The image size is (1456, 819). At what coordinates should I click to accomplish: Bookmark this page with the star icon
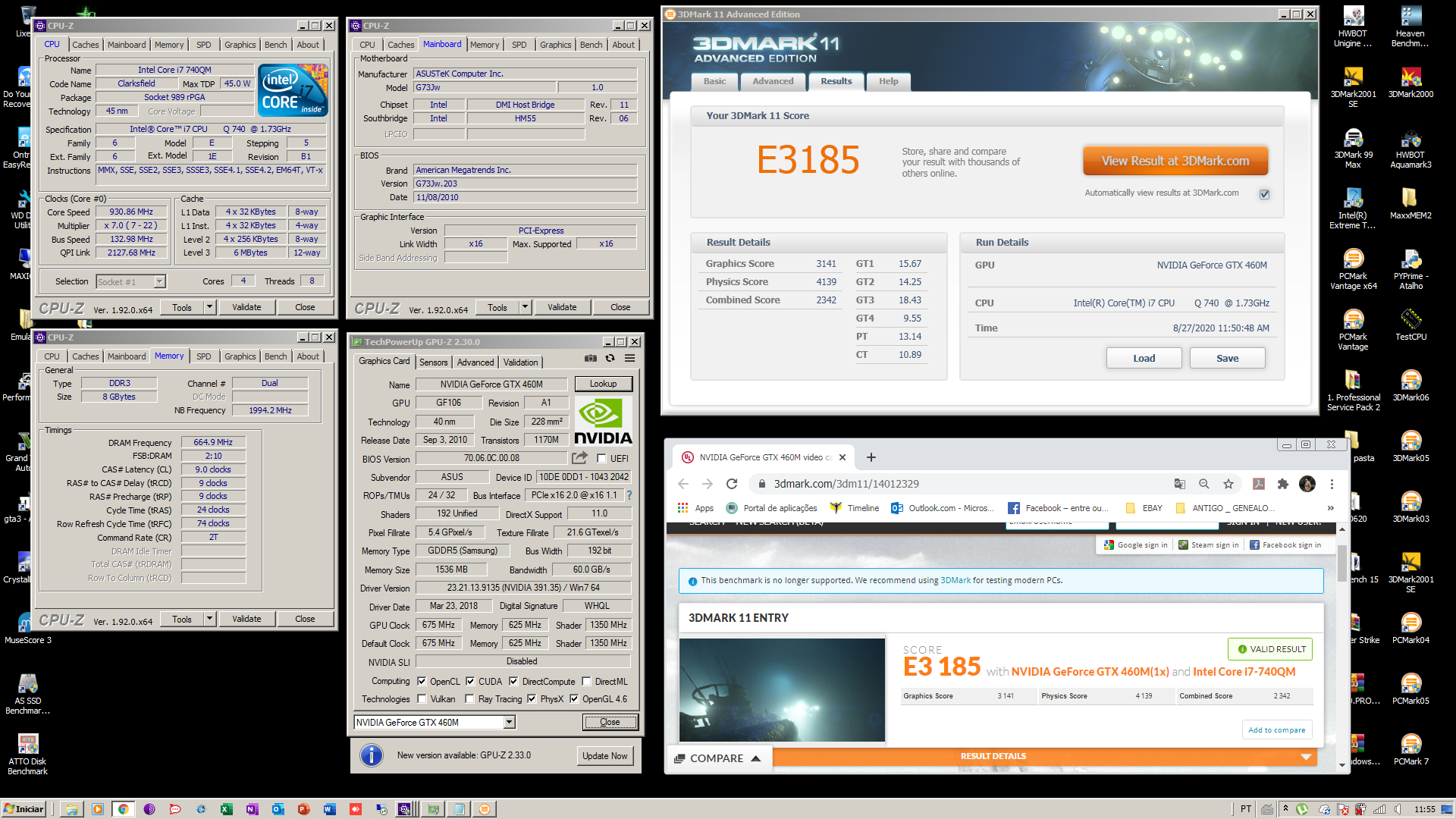click(x=1228, y=484)
